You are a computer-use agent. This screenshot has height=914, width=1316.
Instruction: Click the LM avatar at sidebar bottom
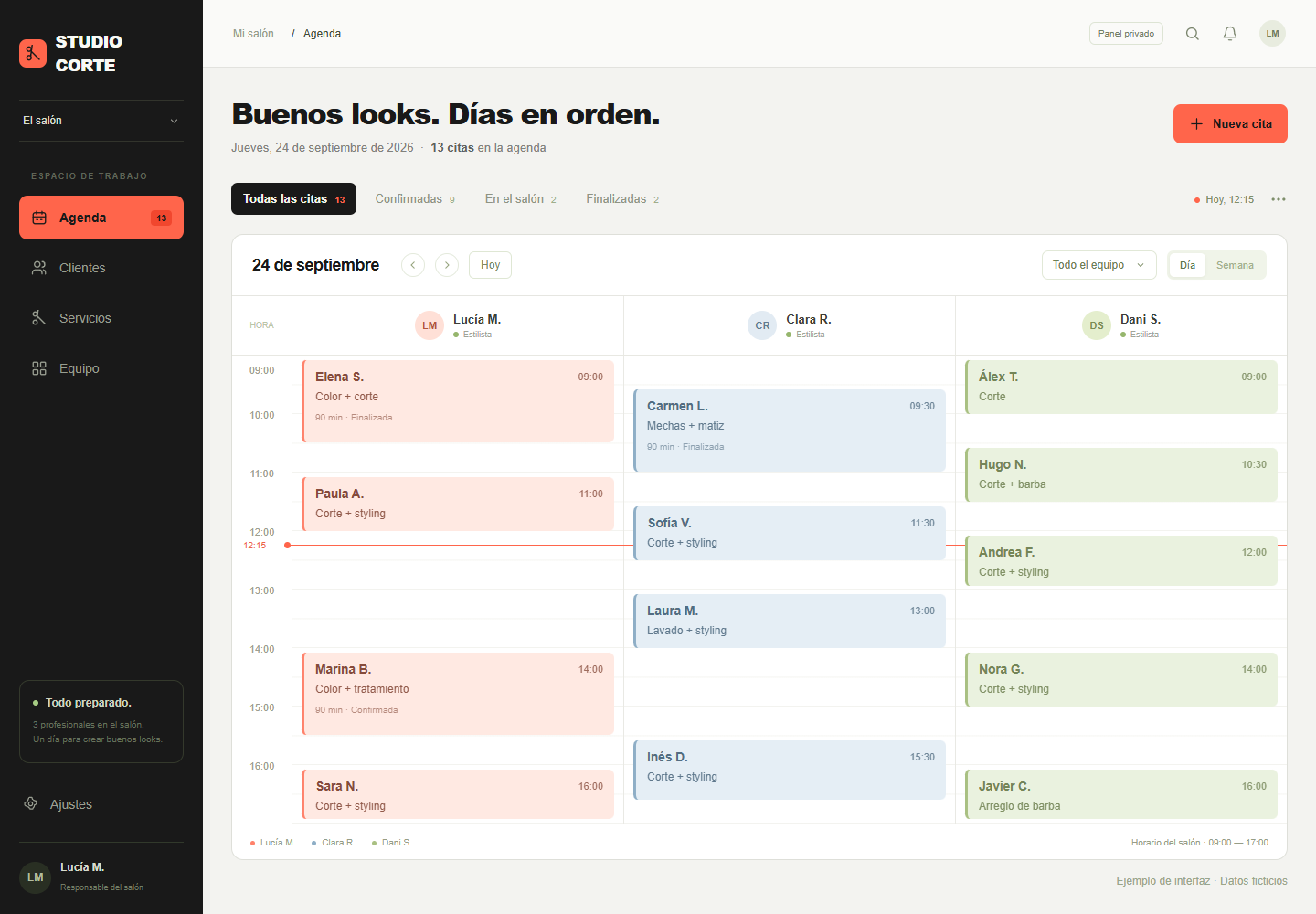[x=35, y=877]
